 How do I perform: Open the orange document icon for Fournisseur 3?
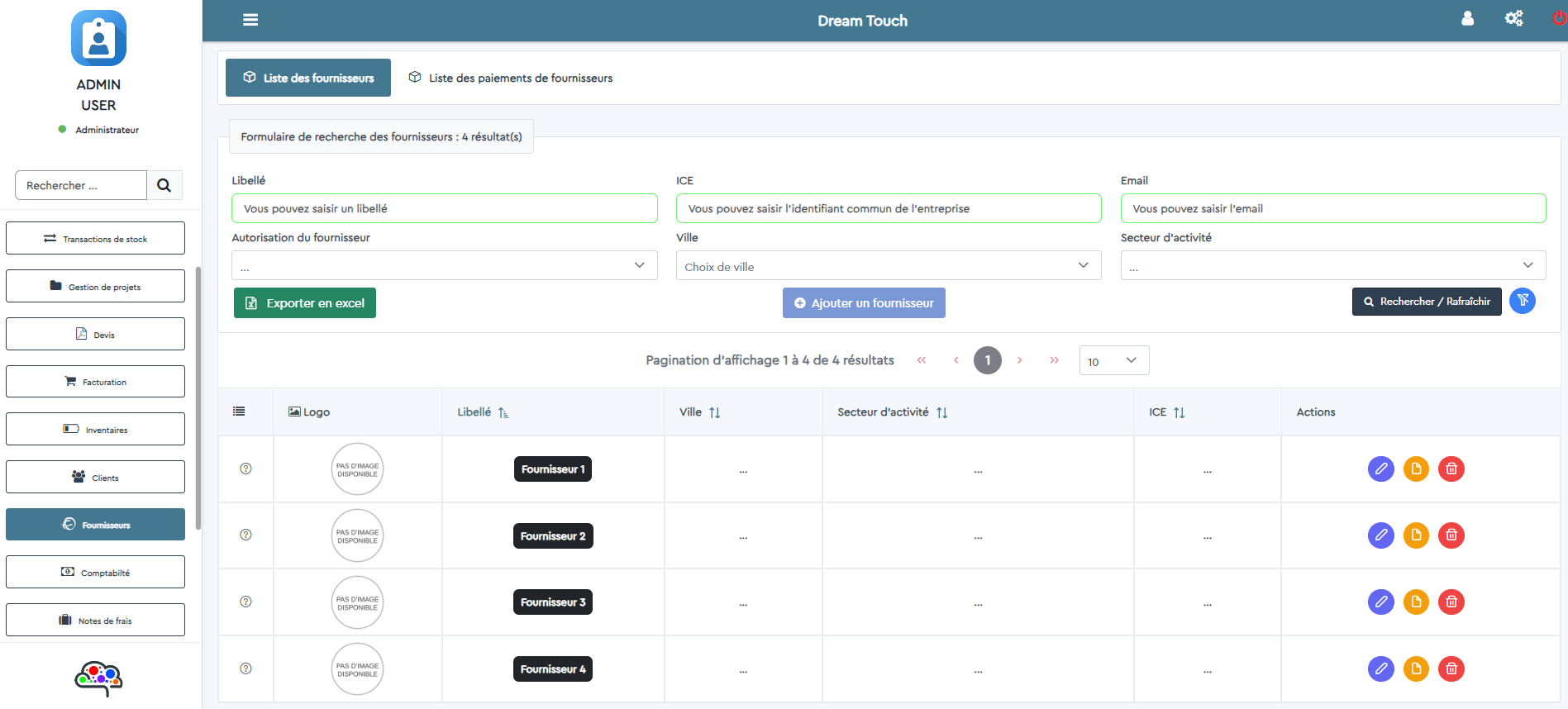pos(1416,602)
